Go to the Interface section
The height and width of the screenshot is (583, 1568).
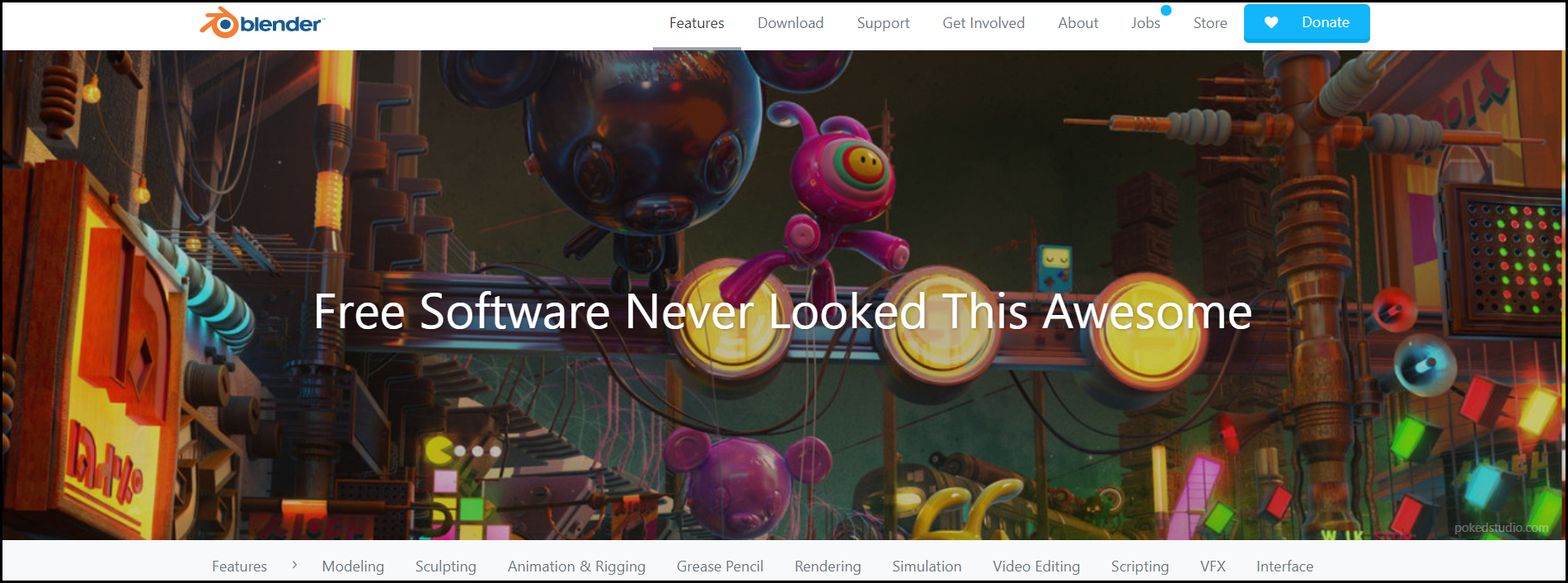point(1284,567)
